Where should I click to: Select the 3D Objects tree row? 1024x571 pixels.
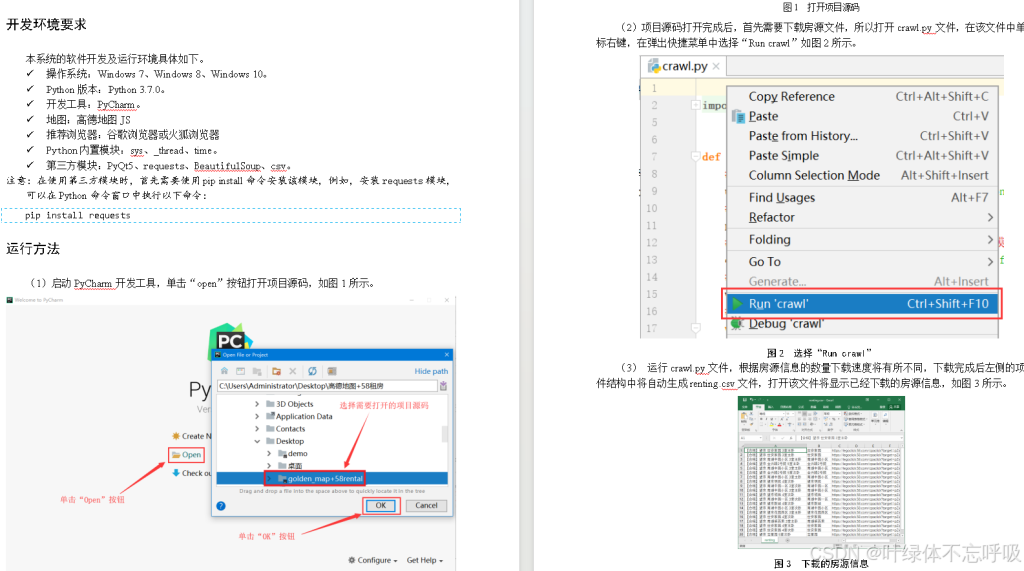pyautogui.click(x=330, y=404)
